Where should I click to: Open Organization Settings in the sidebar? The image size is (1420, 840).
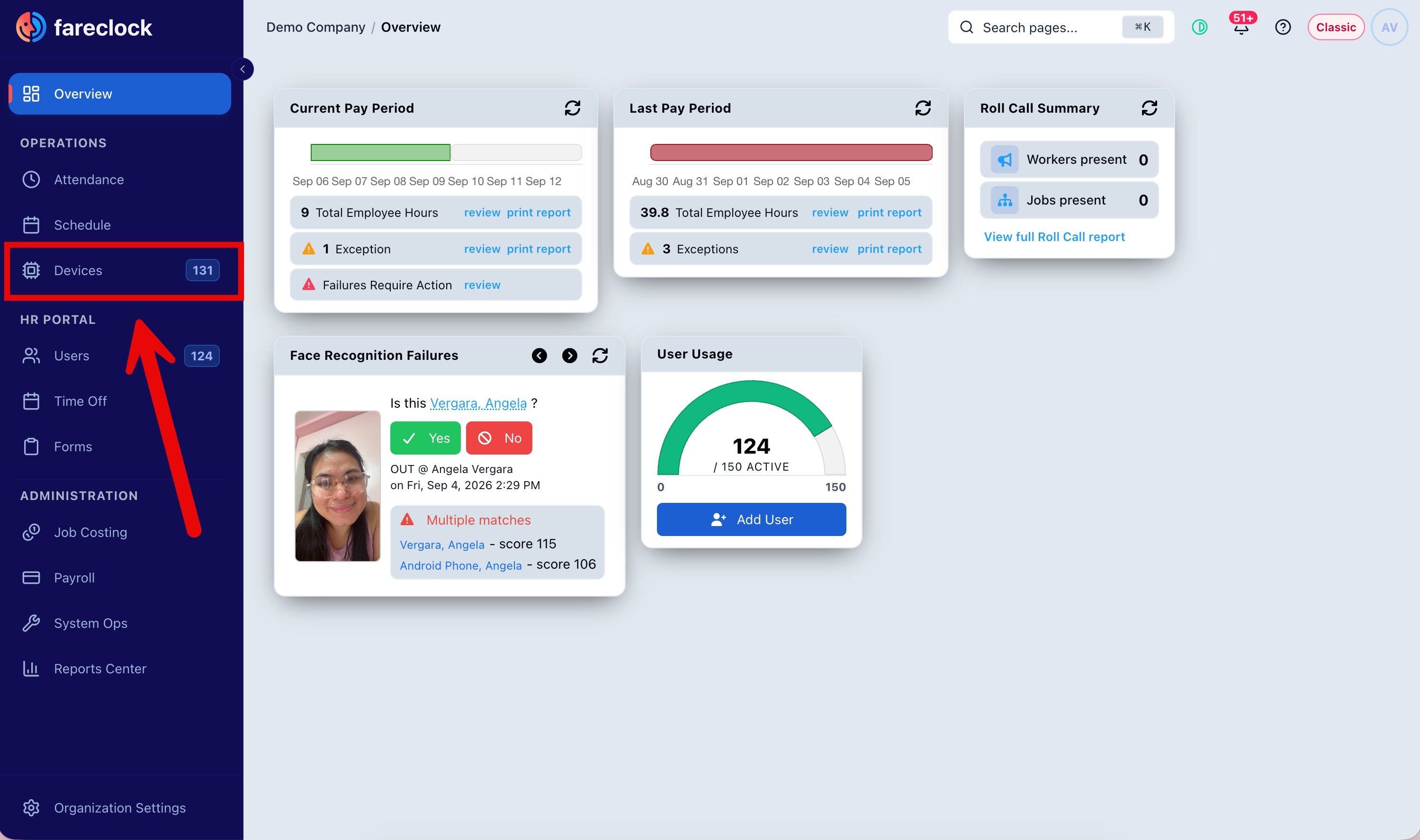tap(120, 808)
